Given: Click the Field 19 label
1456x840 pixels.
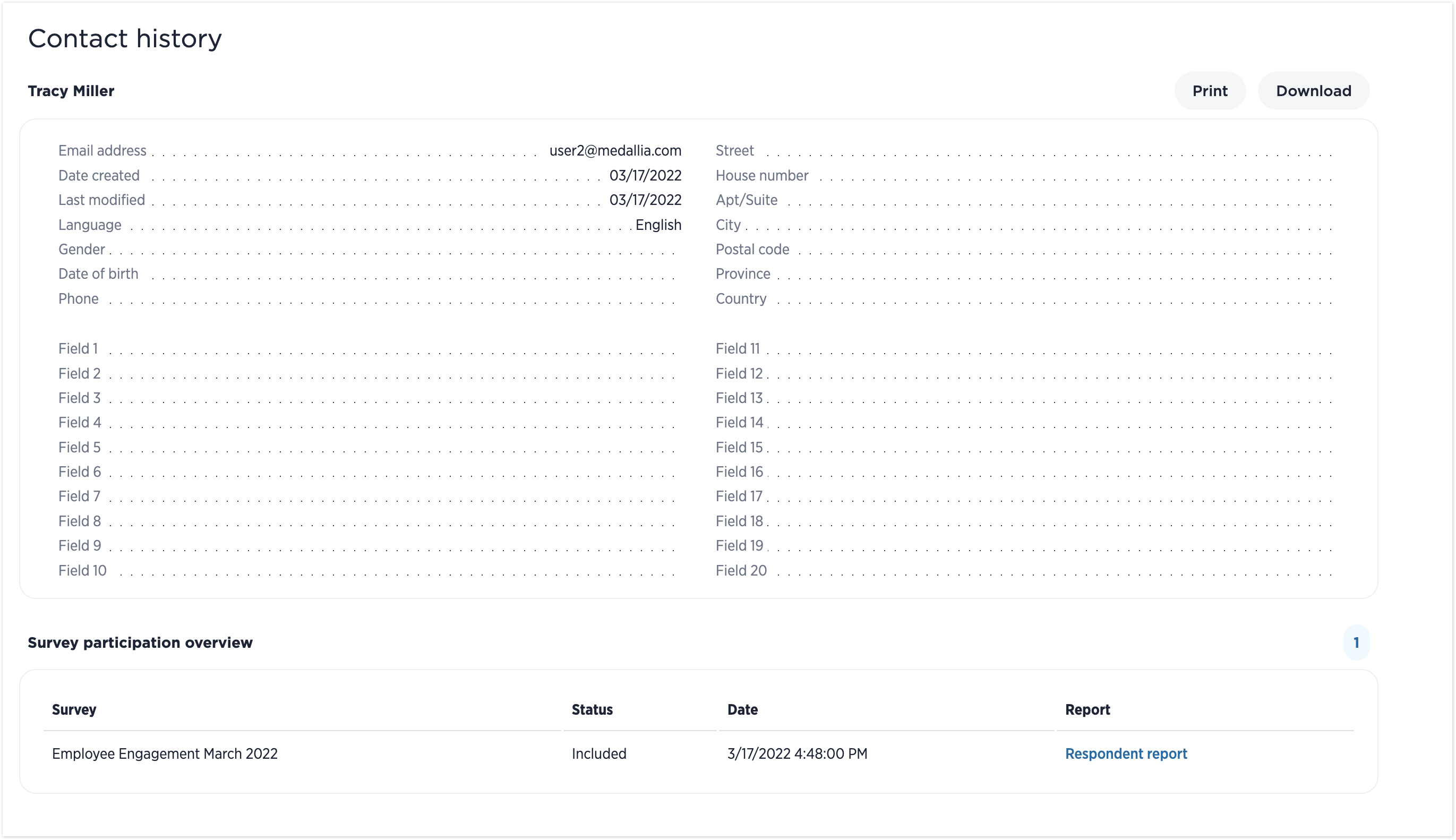Looking at the screenshot, I should (x=739, y=545).
